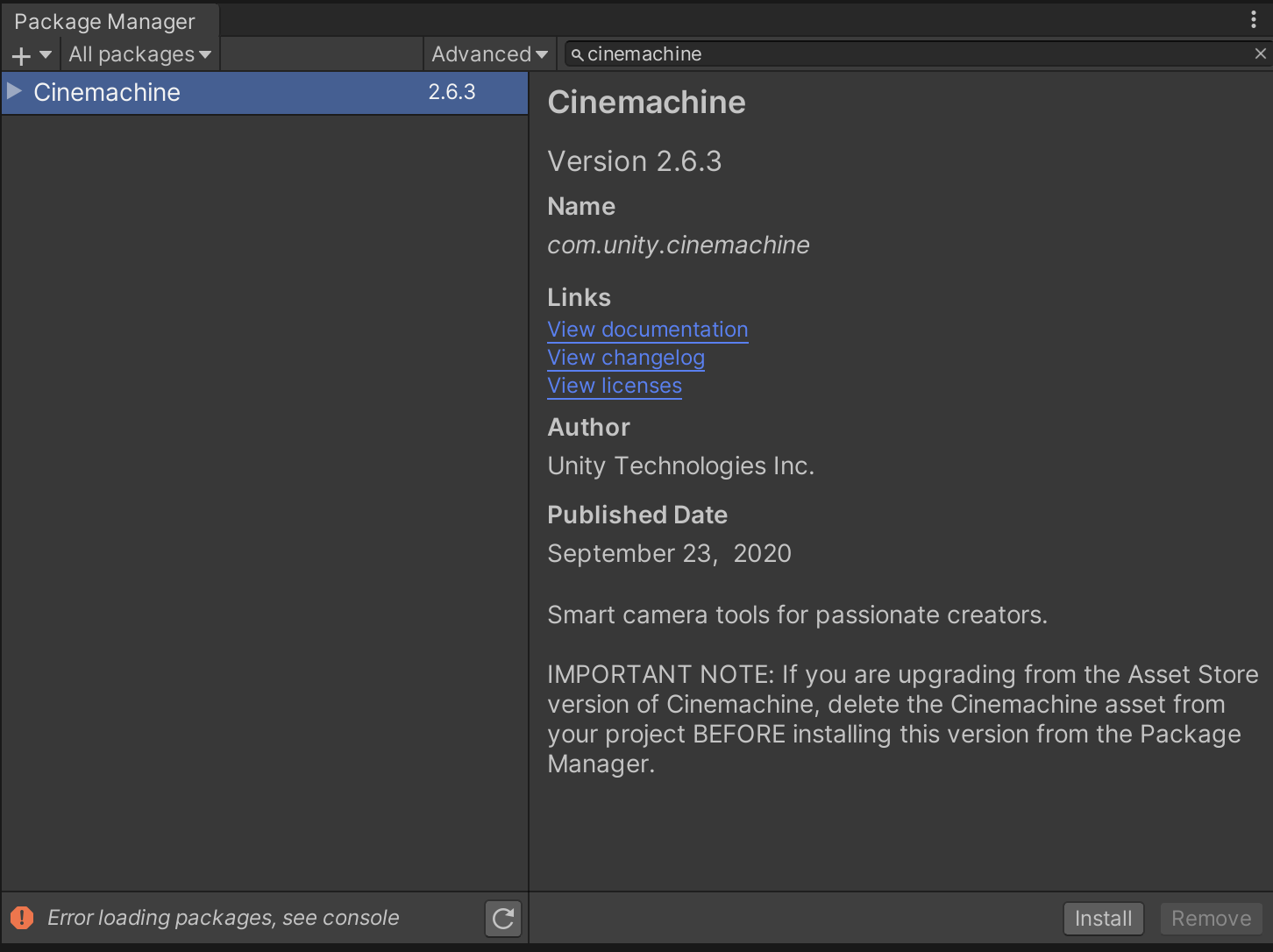Open the add package plus menu
Screen dimensions: 1273x952
31,55
